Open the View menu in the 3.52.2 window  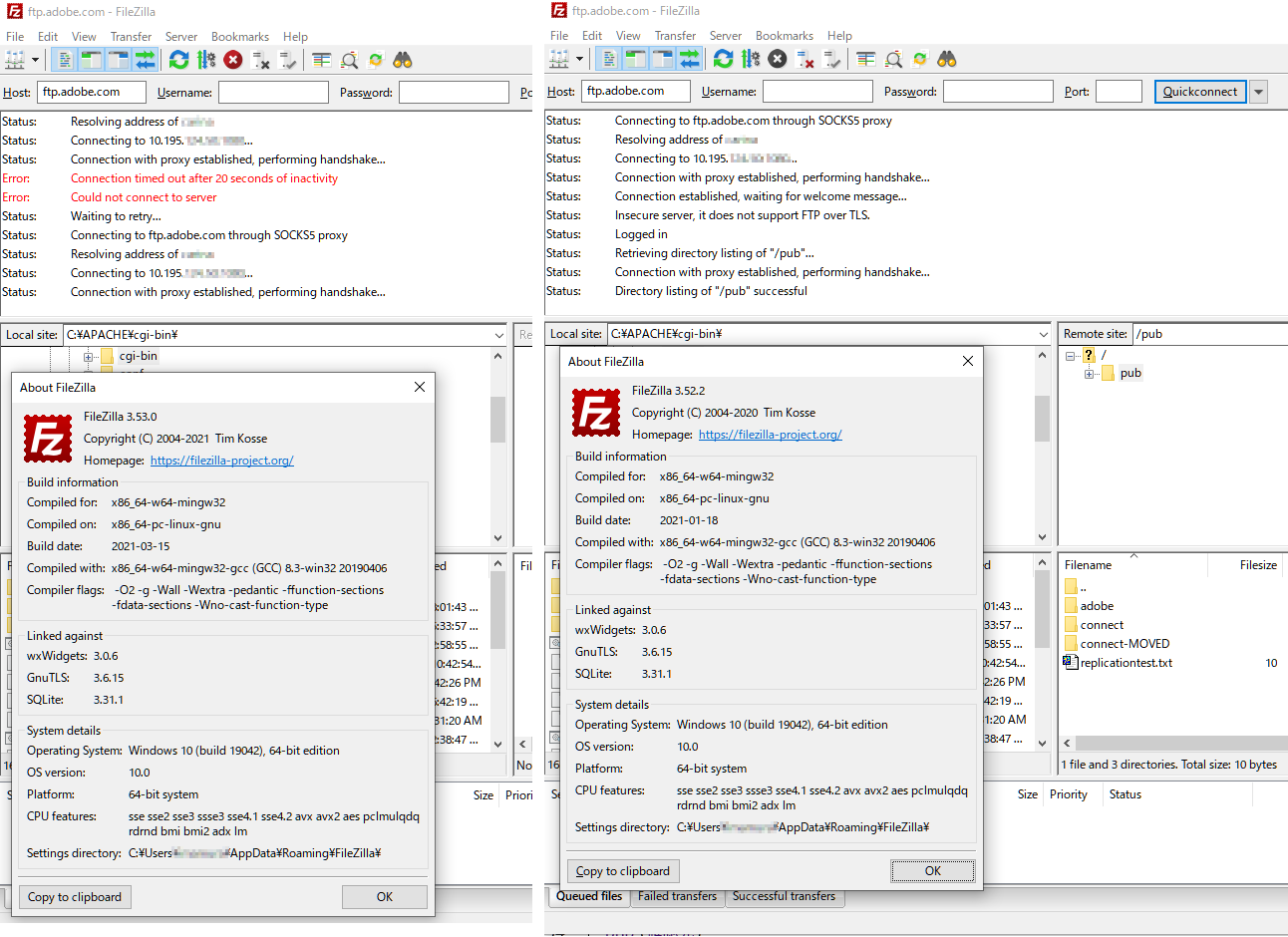[628, 36]
